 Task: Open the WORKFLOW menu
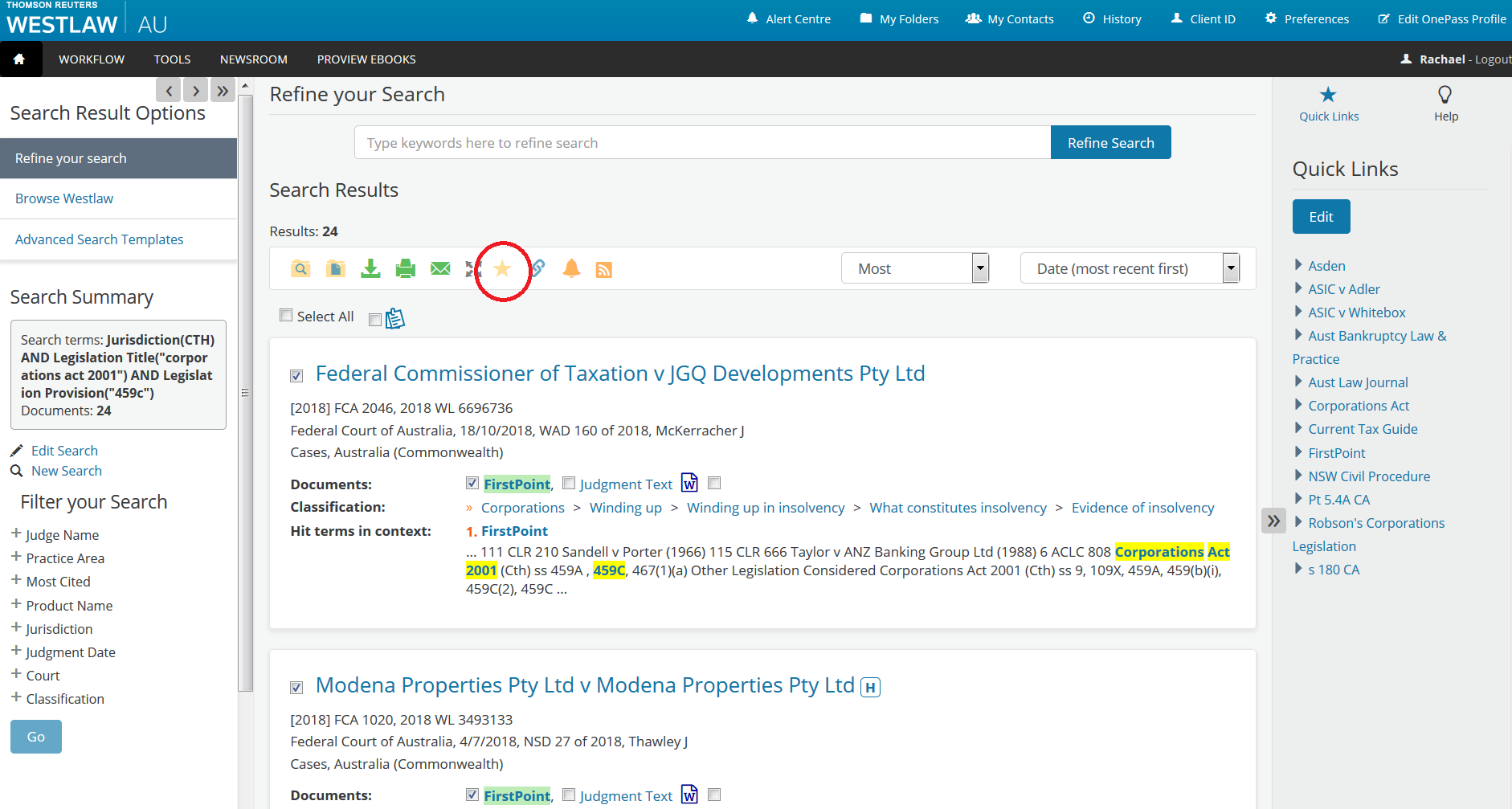[92, 59]
